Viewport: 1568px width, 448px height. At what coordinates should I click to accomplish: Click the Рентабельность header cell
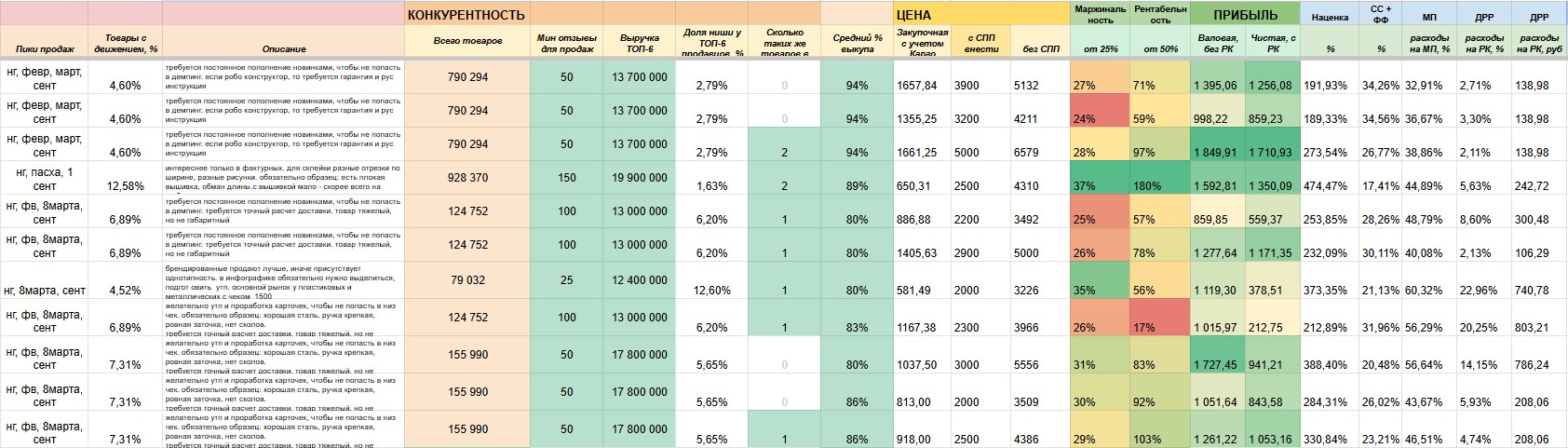1159,14
